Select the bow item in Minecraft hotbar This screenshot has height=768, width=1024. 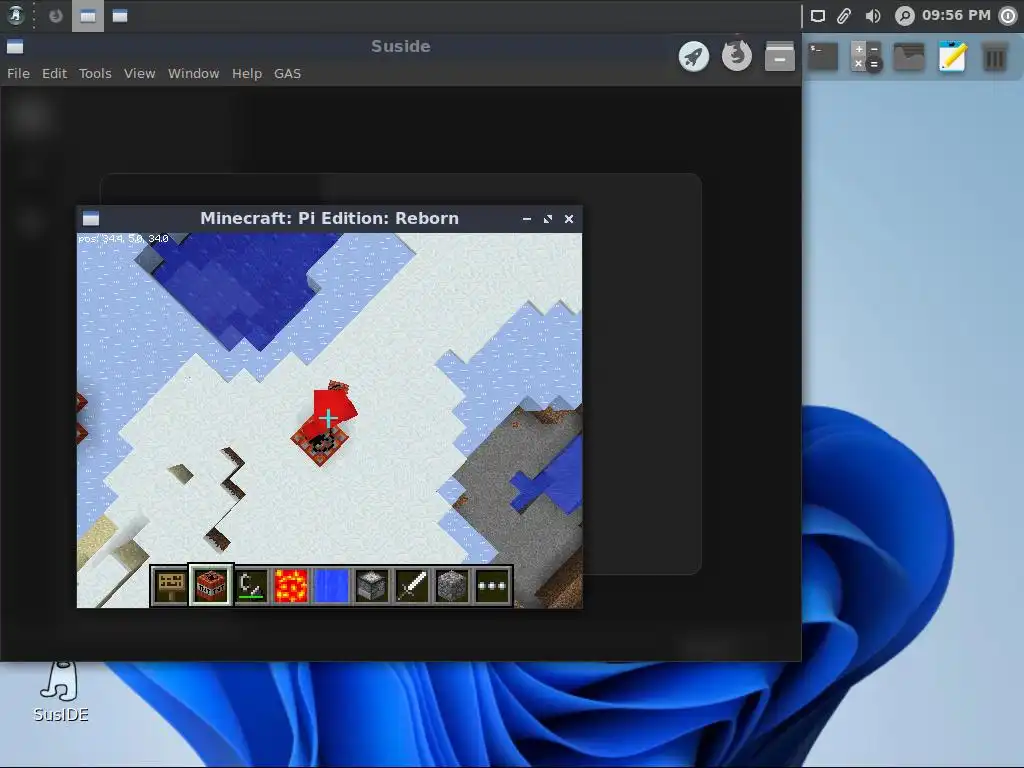click(251, 586)
